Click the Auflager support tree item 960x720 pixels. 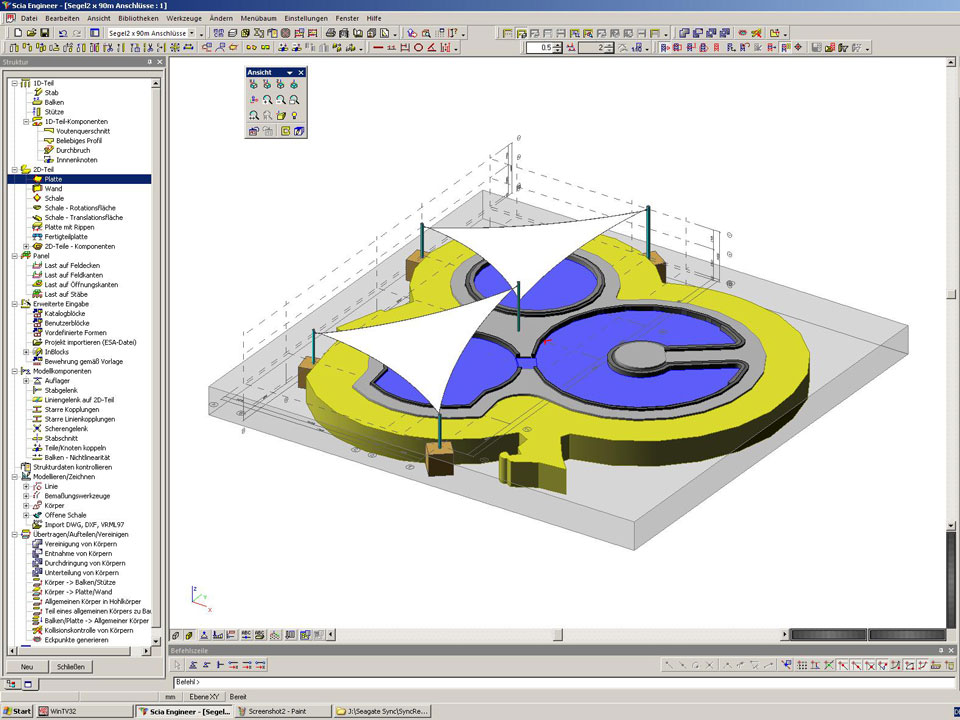coord(58,381)
